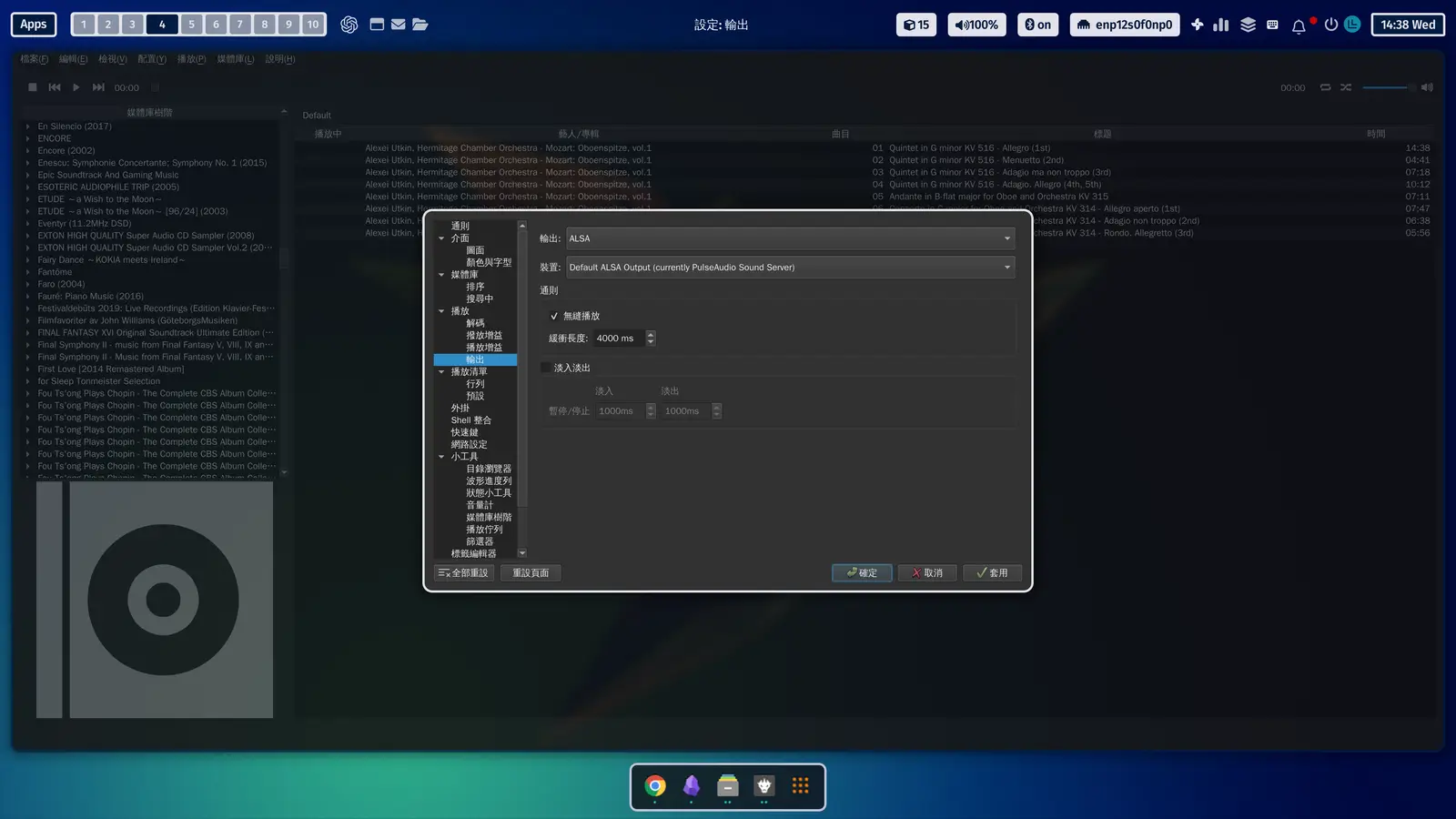Select 快速鍵 in settings tree
Image resolution: width=1456 pixels, height=819 pixels.
click(x=464, y=432)
